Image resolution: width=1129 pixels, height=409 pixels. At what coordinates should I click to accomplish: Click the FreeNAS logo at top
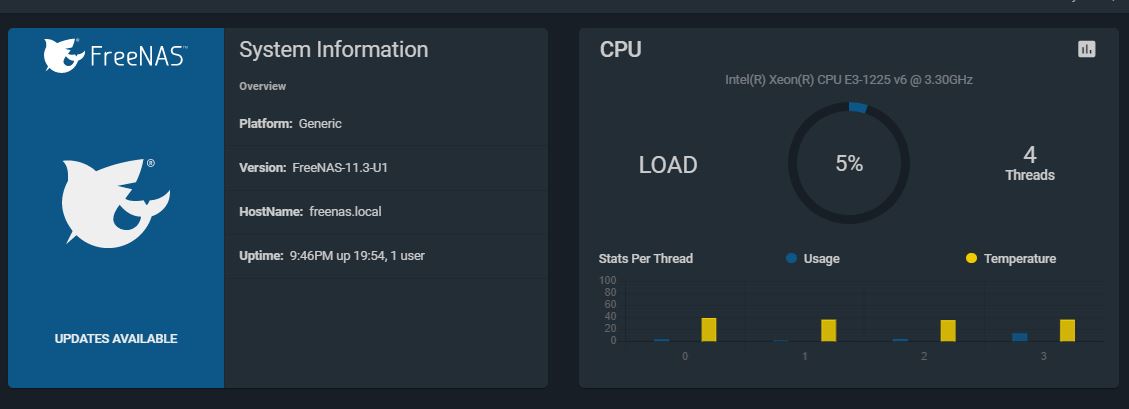click(x=115, y=55)
